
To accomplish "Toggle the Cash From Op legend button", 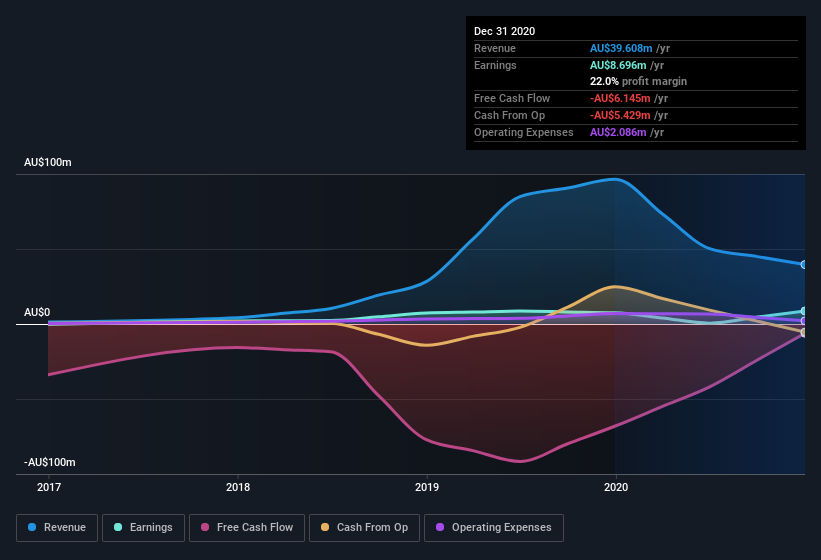I will point(364,528).
